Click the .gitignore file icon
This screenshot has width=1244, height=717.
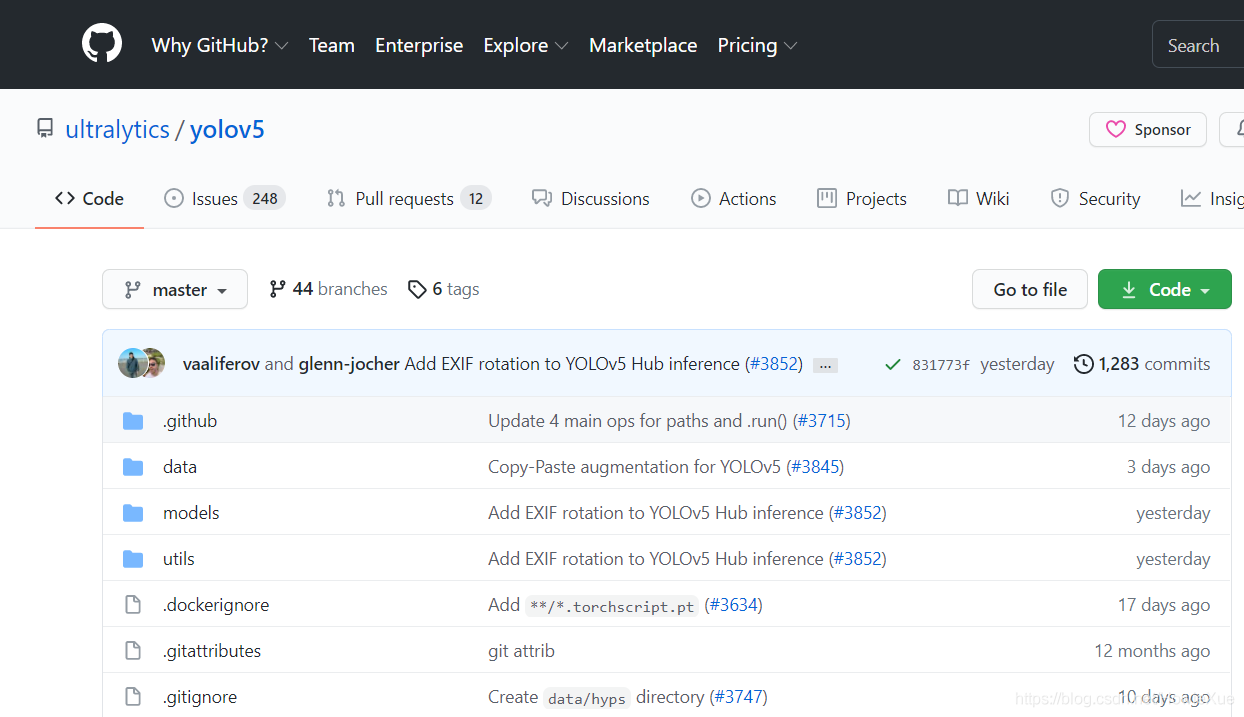133,697
